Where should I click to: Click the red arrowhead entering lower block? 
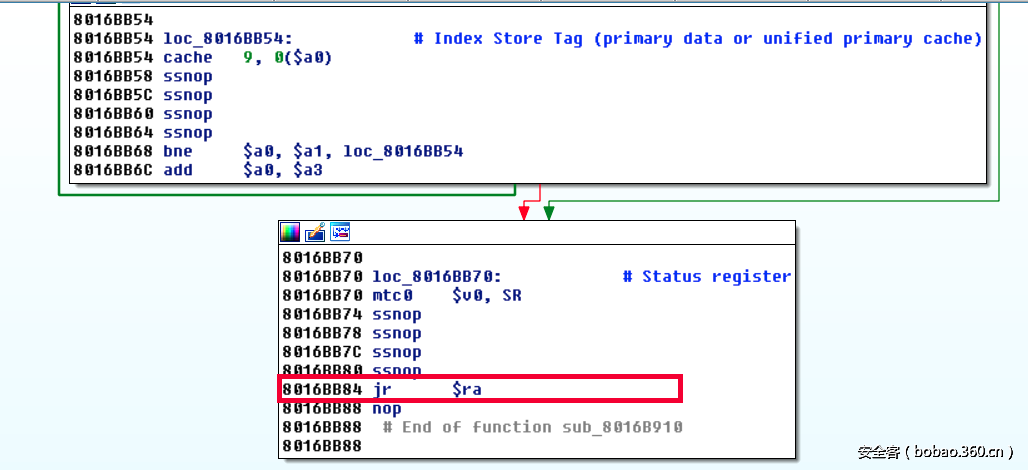click(x=524, y=213)
